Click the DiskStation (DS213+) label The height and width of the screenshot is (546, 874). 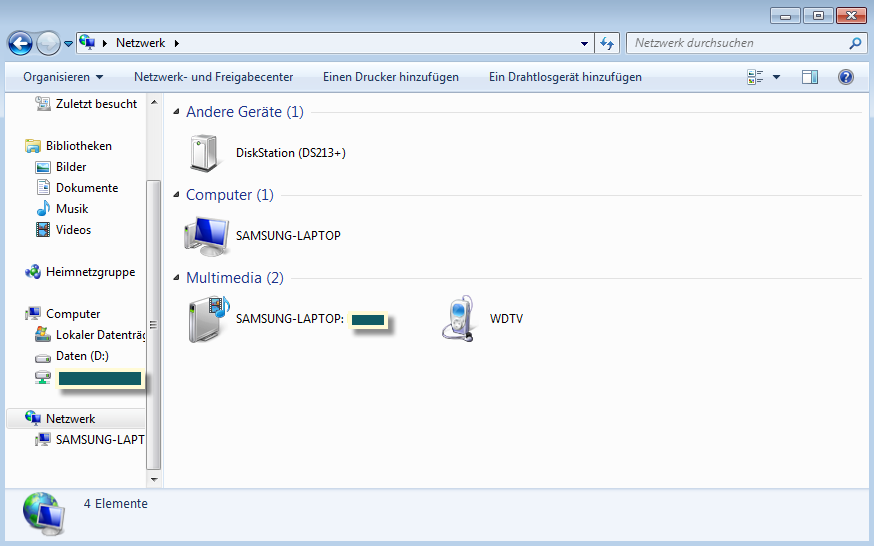click(x=290, y=153)
